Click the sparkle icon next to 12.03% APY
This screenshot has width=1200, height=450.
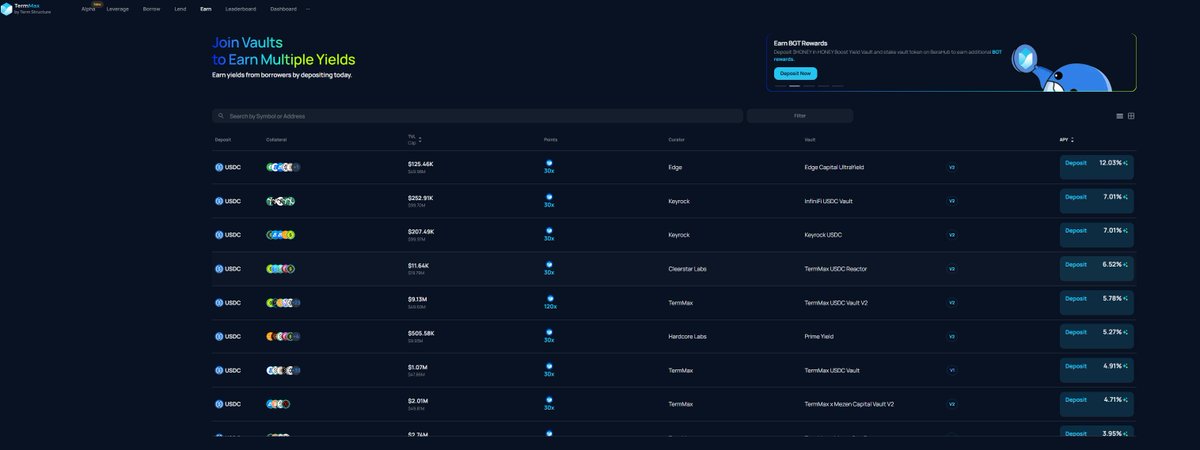(1126, 163)
